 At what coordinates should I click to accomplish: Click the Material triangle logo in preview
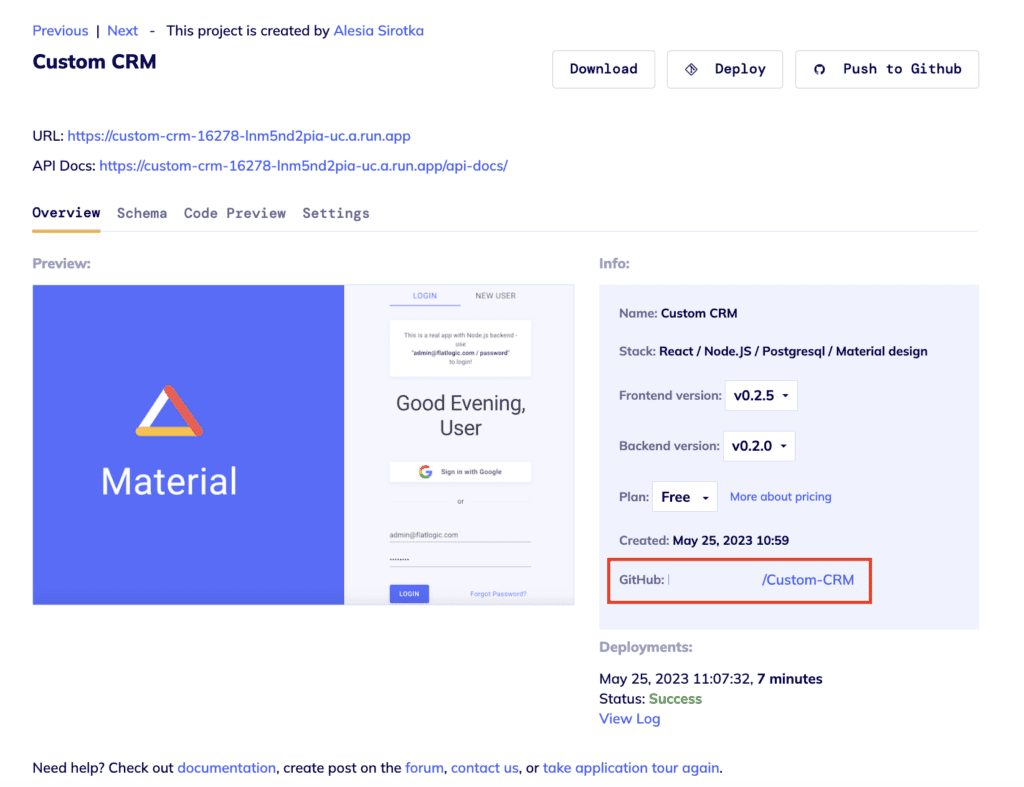tap(169, 411)
